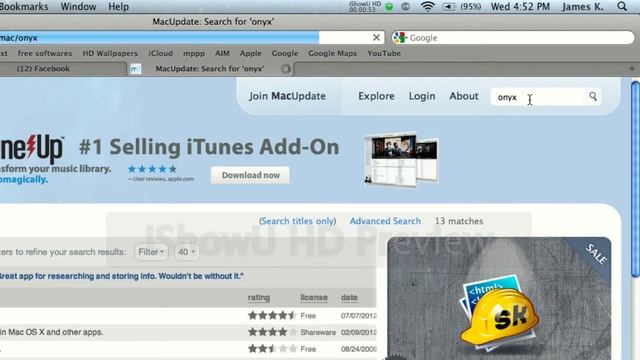Sort results by rating column
Viewport: 640px width, 360px height.
point(259,298)
